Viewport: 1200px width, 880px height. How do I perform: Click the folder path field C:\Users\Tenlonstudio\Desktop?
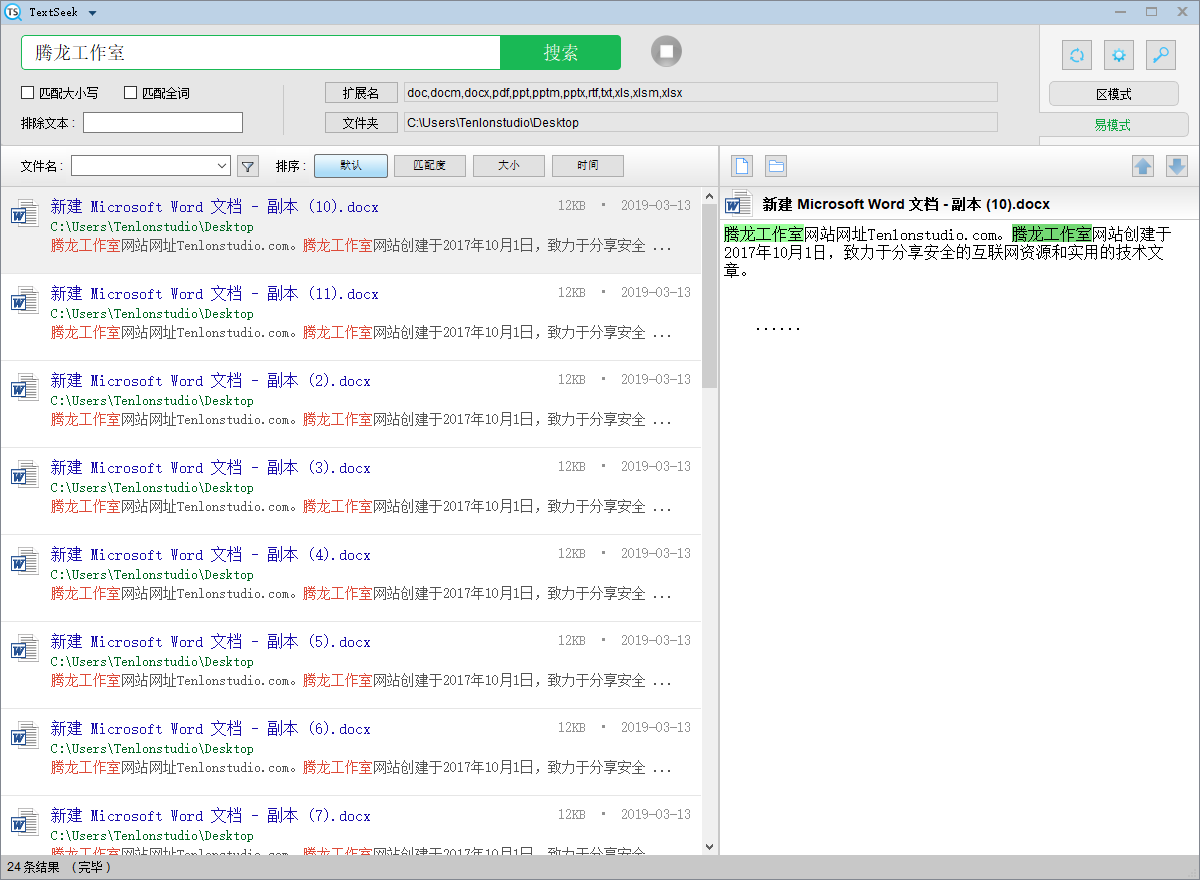pyautogui.click(x=700, y=123)
